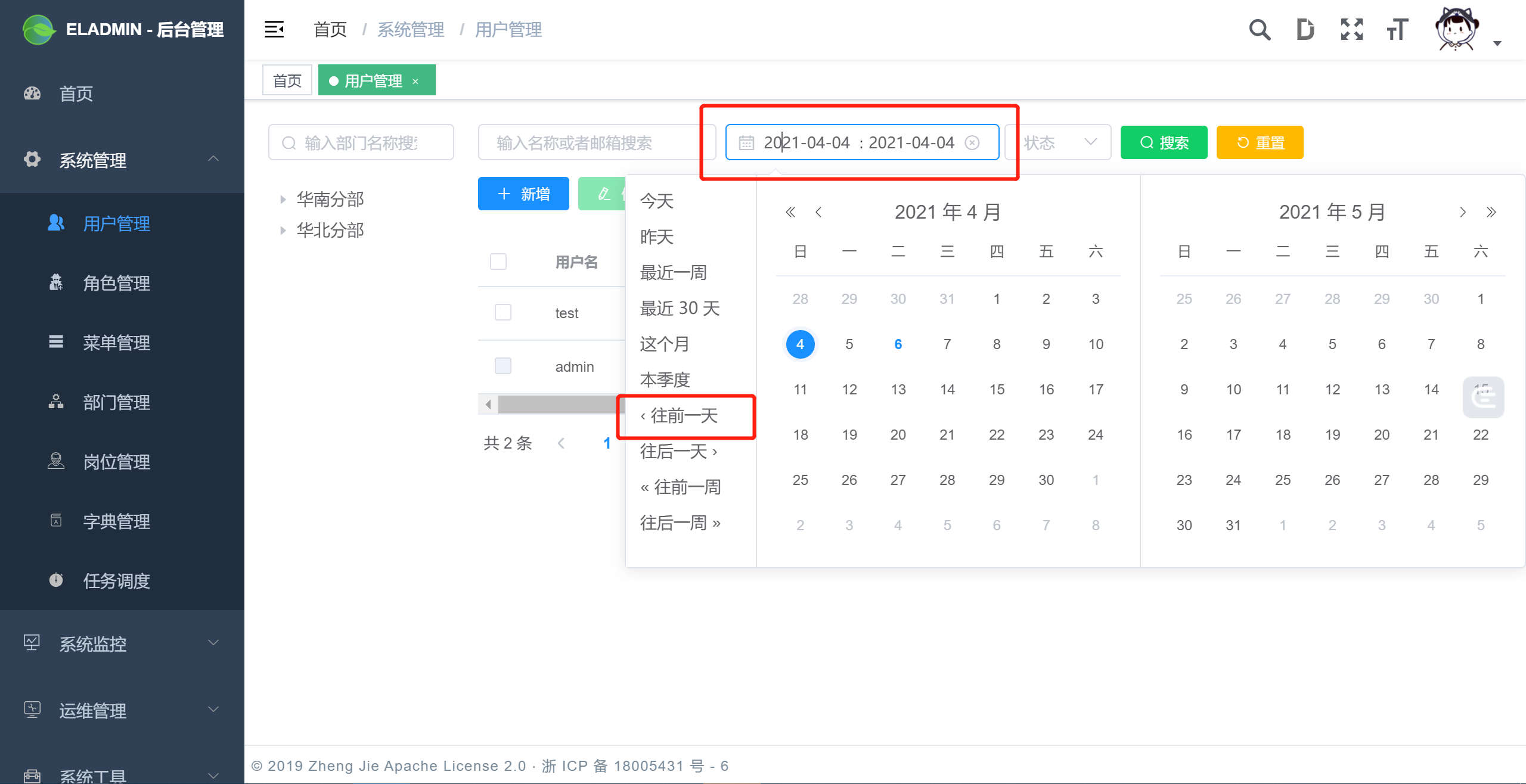Expand the 华南分部 tree node

[283, 200]
